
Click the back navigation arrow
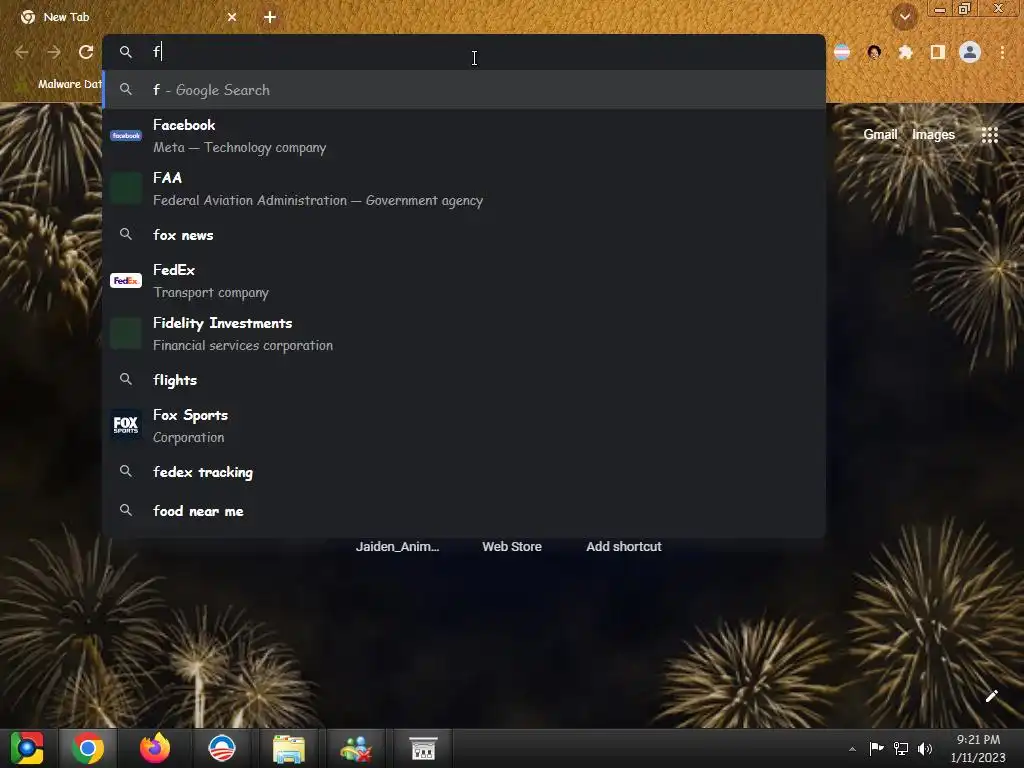[x=22, y=52]
